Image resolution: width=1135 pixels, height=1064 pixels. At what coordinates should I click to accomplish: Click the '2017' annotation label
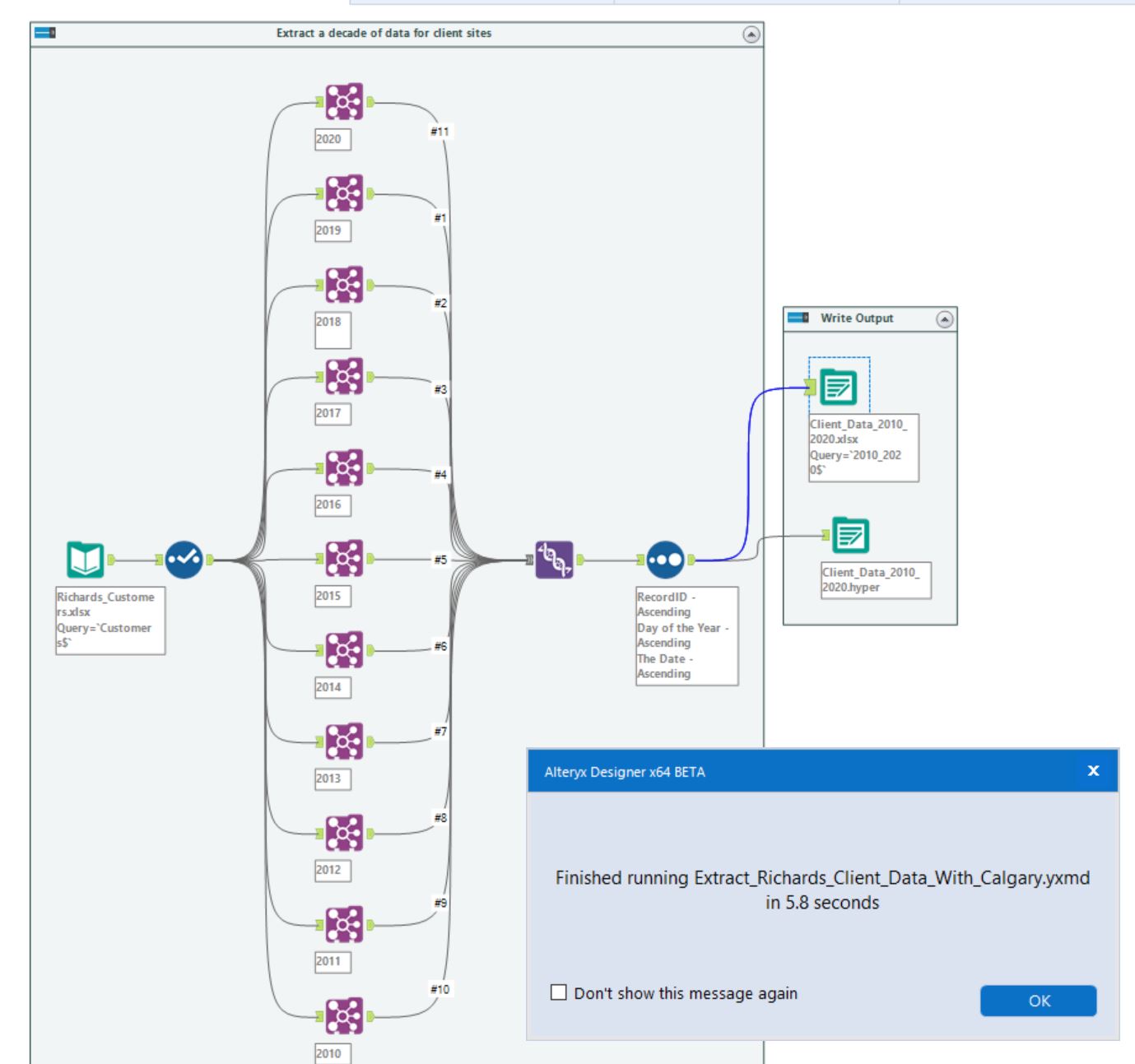click(333, 414)
